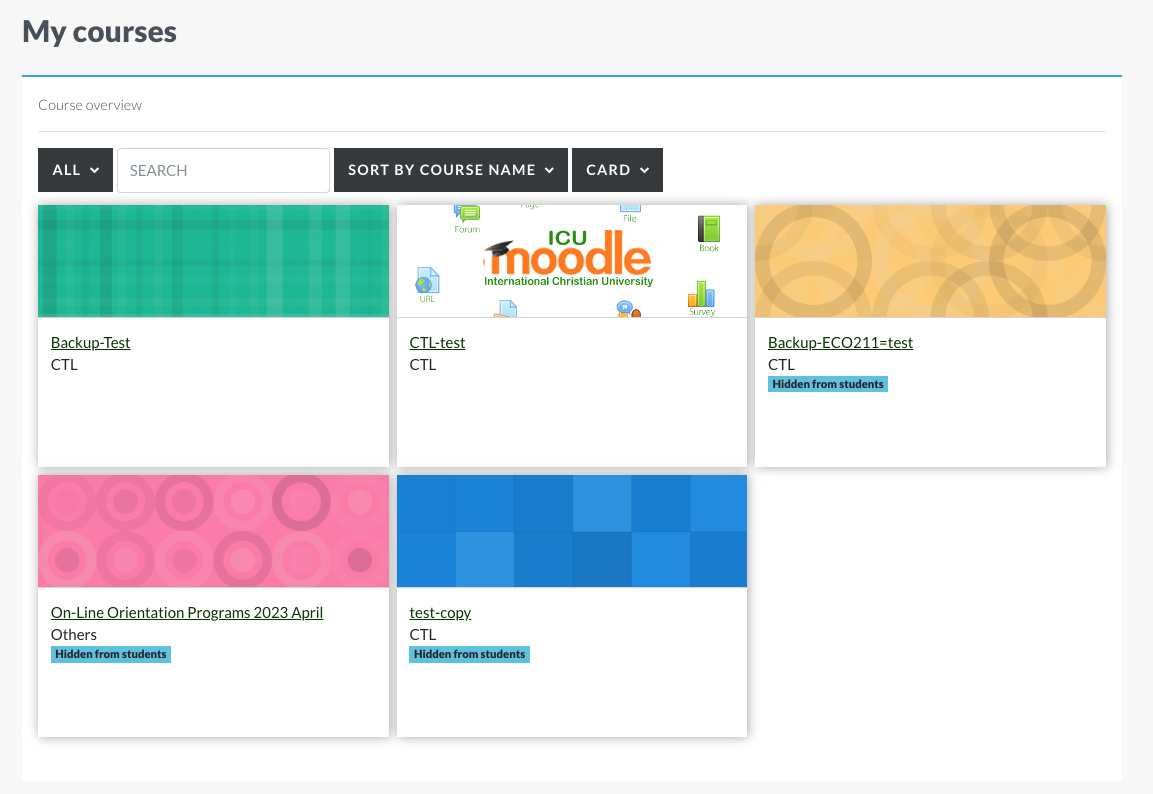Image resolution: width=1153 pixels, height=794 pixels.
Task: Click the Page icon at the image top
Action: pyautogui.click(x=530, y=207)
